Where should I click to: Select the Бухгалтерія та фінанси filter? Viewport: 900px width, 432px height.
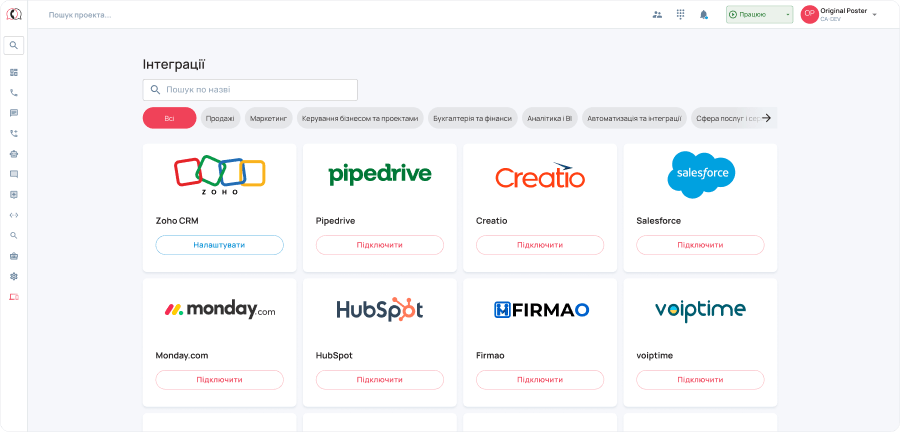click(473, 118)
